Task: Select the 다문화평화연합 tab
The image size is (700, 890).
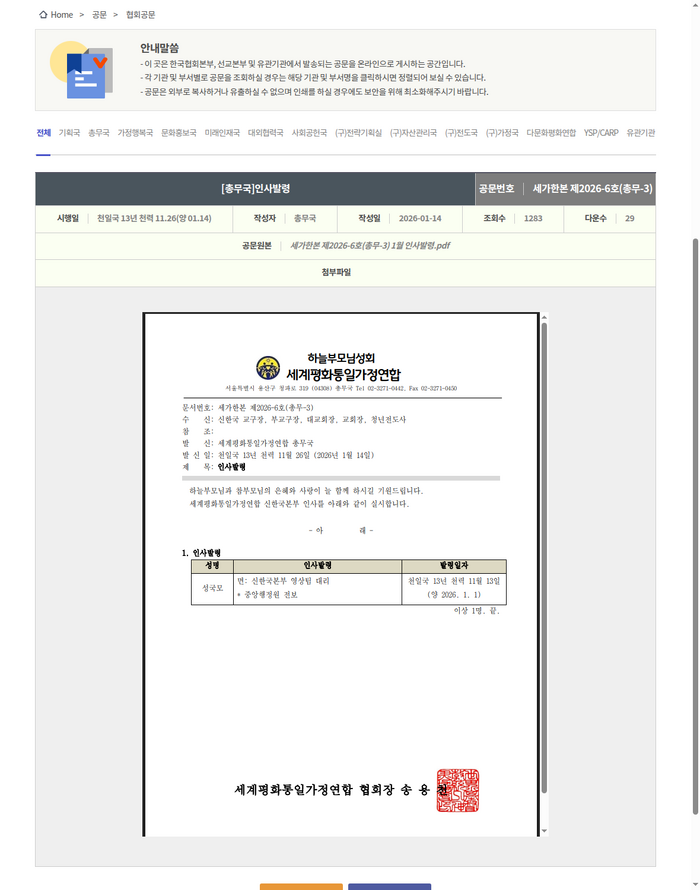Action: [x=551, y=133]
